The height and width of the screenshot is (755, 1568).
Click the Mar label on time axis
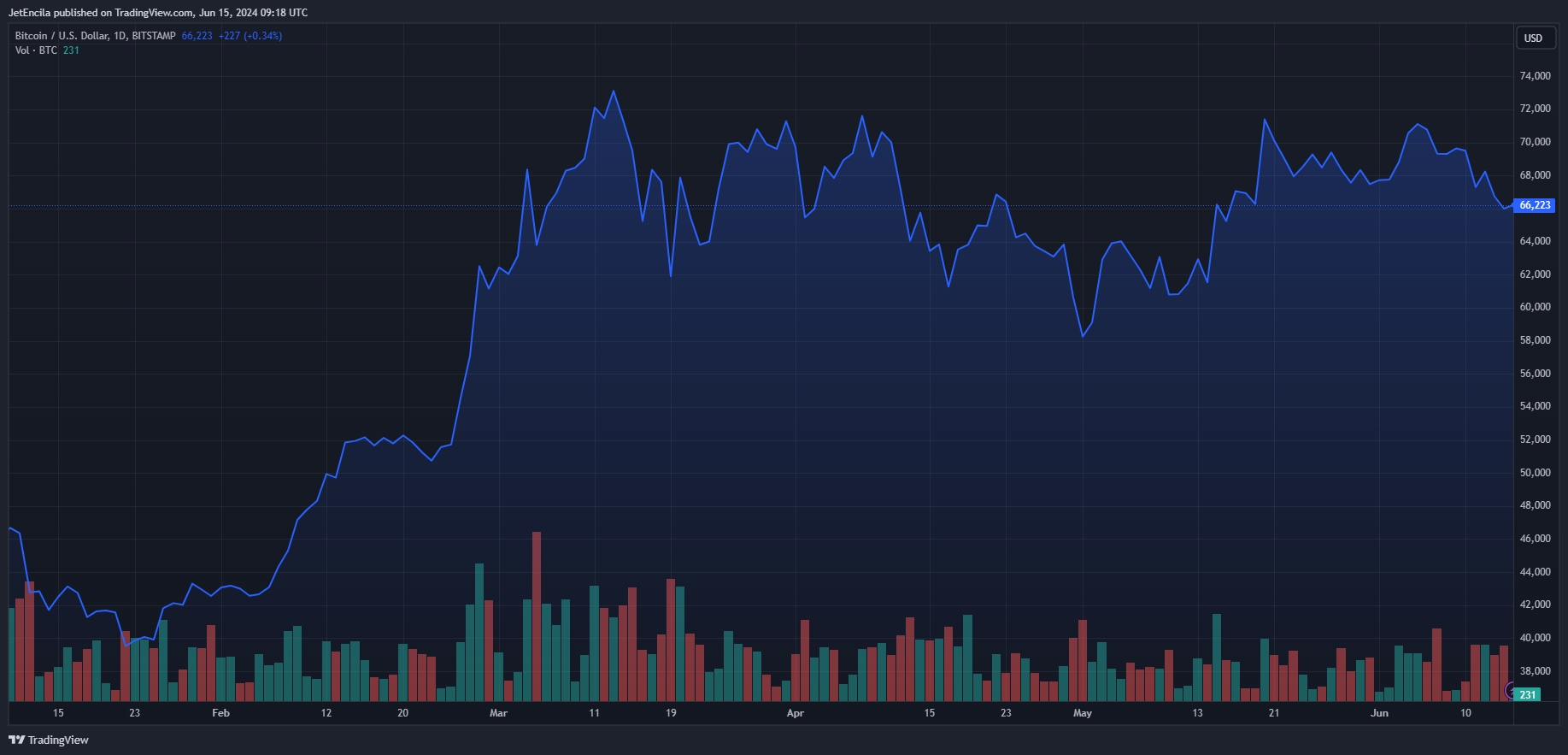(498, 713)
